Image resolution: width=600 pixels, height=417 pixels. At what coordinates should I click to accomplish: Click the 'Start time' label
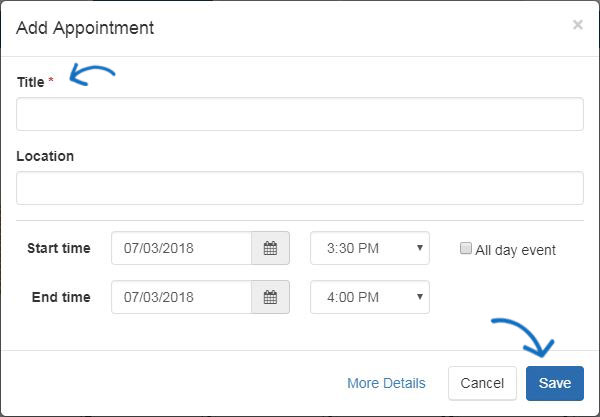pyautogui.click(x=59, y=248)
